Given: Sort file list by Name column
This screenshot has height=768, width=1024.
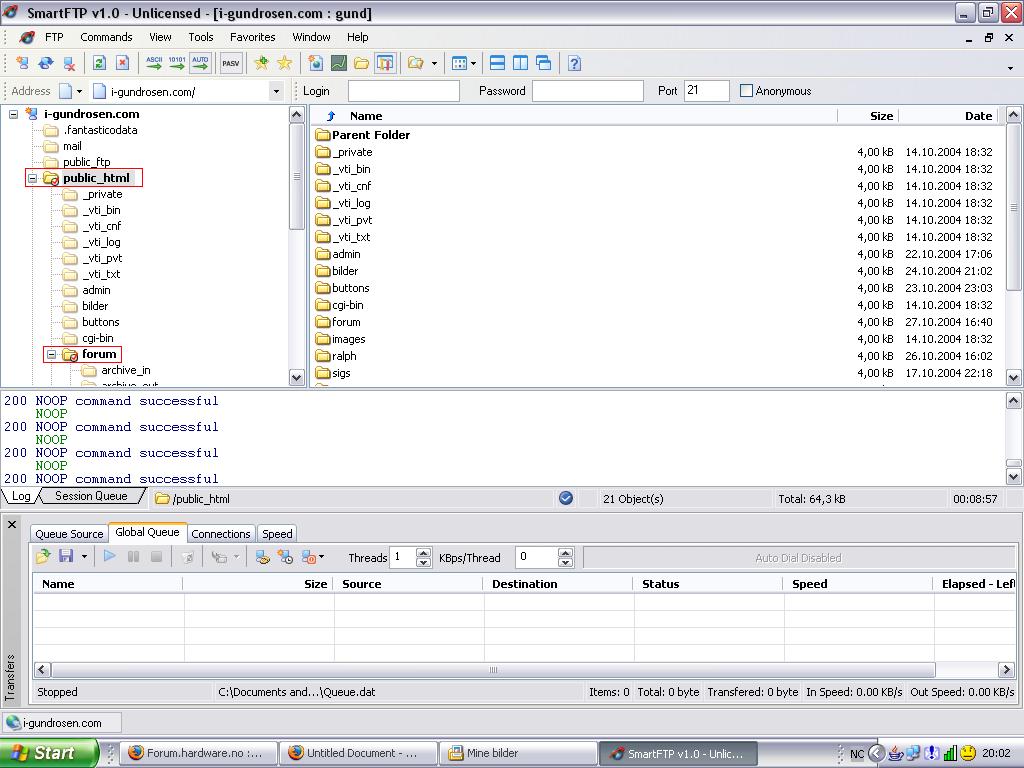Looking at the screenshot, I should [x=366, y=116].
